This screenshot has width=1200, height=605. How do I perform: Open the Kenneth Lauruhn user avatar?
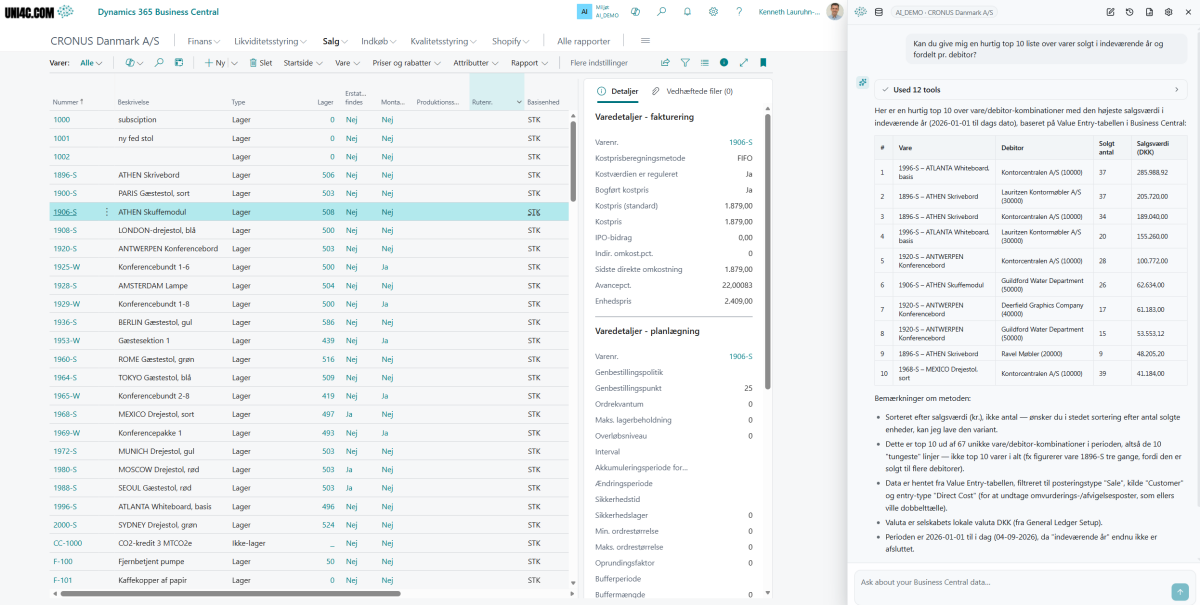click(x=835, y=12)
